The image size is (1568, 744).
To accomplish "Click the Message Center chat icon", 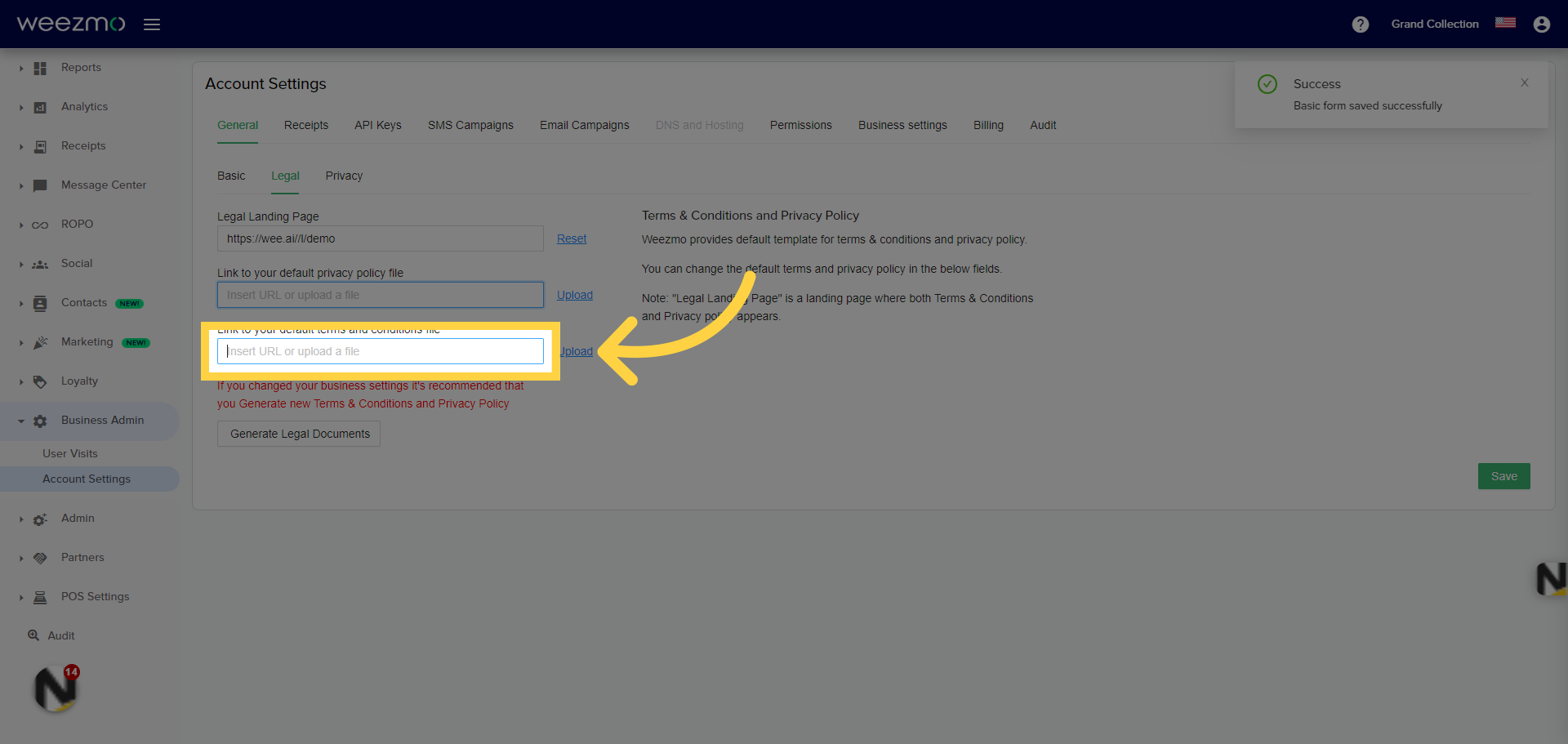I will click(40, 185).
